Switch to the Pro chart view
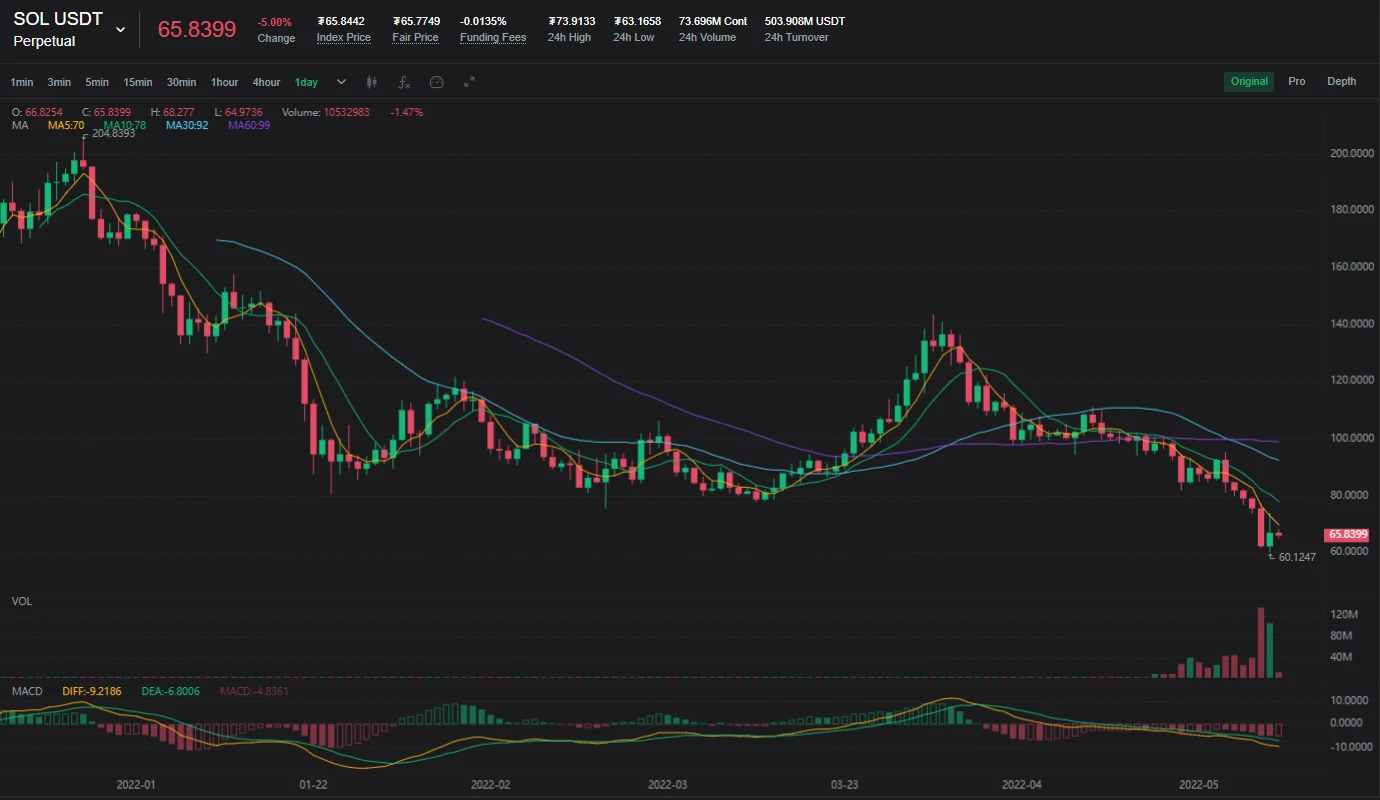The image size is (1380, 800). pos(1297,82)
